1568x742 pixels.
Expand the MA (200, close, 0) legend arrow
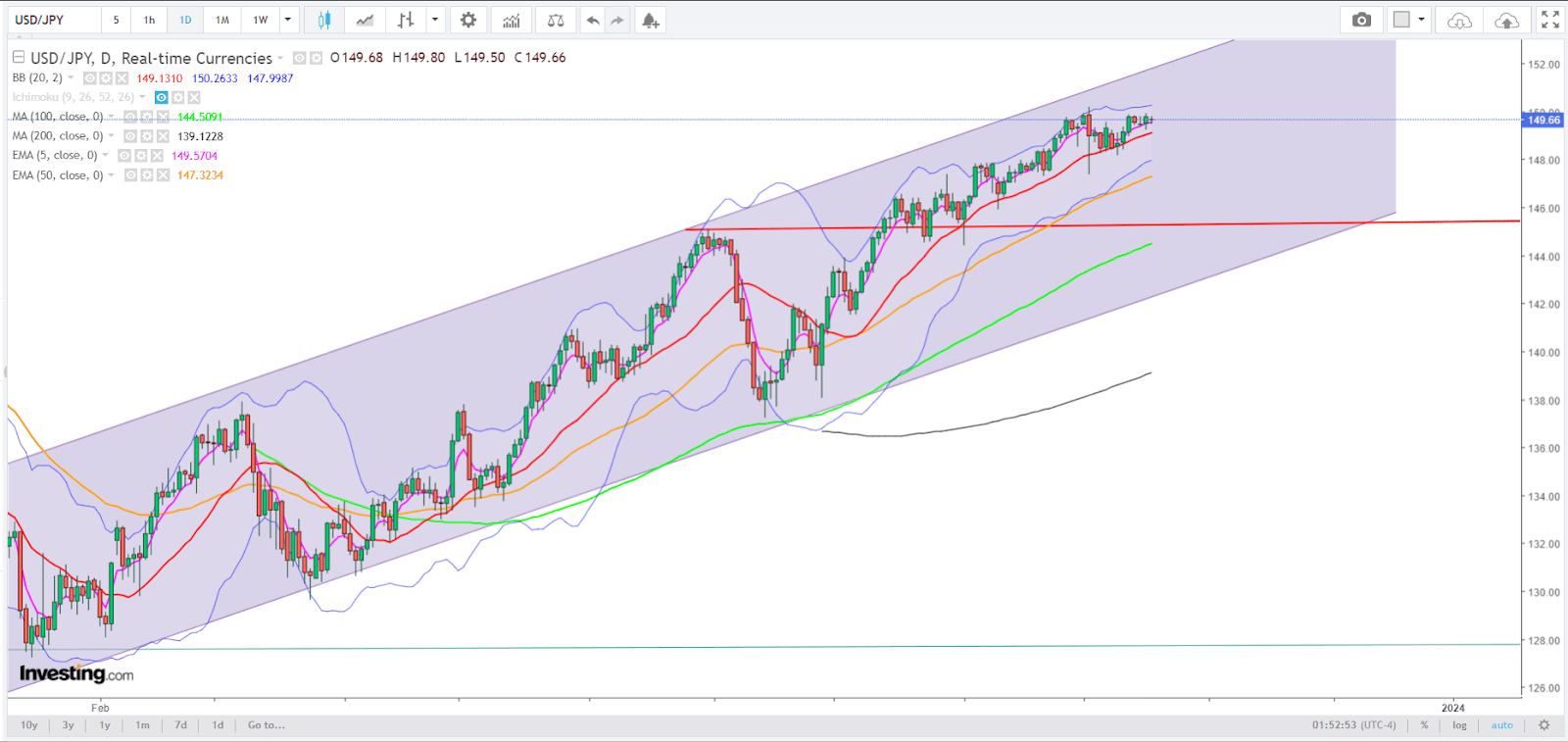111,136
